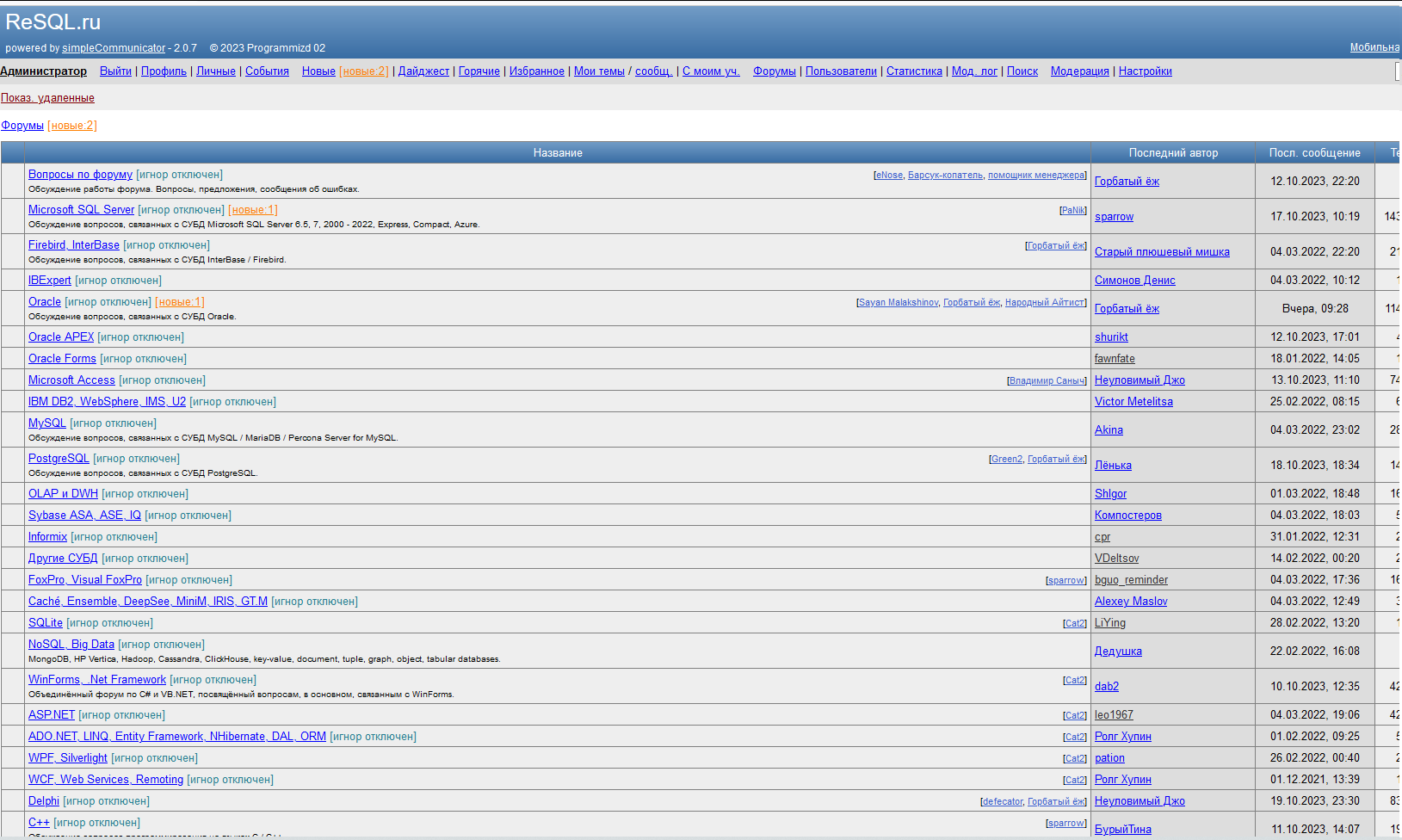Switch to the mobile version link
The height and width of the screenshot is (840, 1402).
pyautogui.click(x=1374, y=47)
